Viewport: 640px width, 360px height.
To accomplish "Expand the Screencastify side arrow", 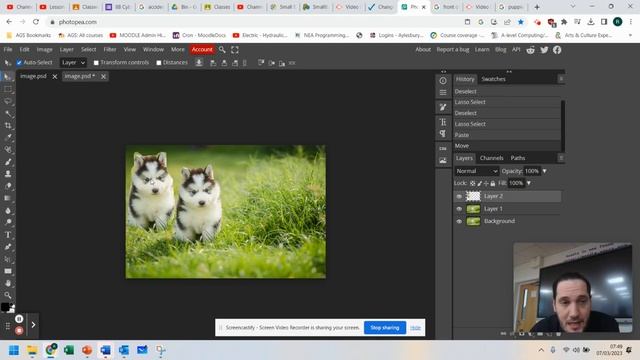I will tap(33, 325).
